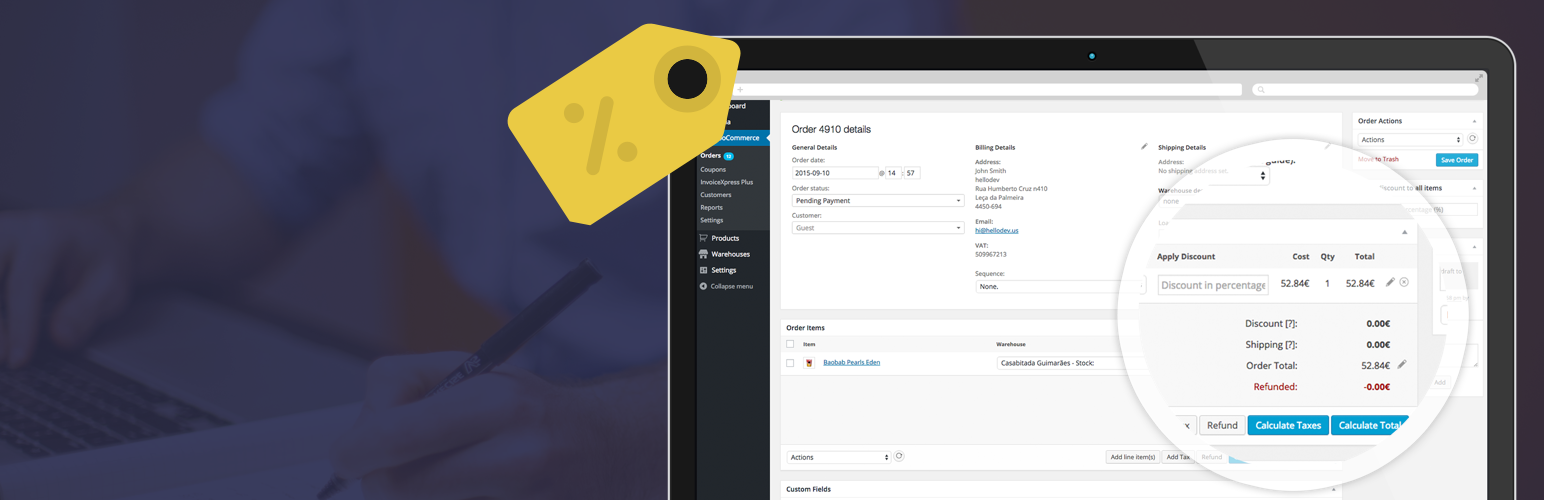This screenshot has width=1544, height=500.
Task: Apply bulk item action circular icon
Action: (x=899, y=456)
